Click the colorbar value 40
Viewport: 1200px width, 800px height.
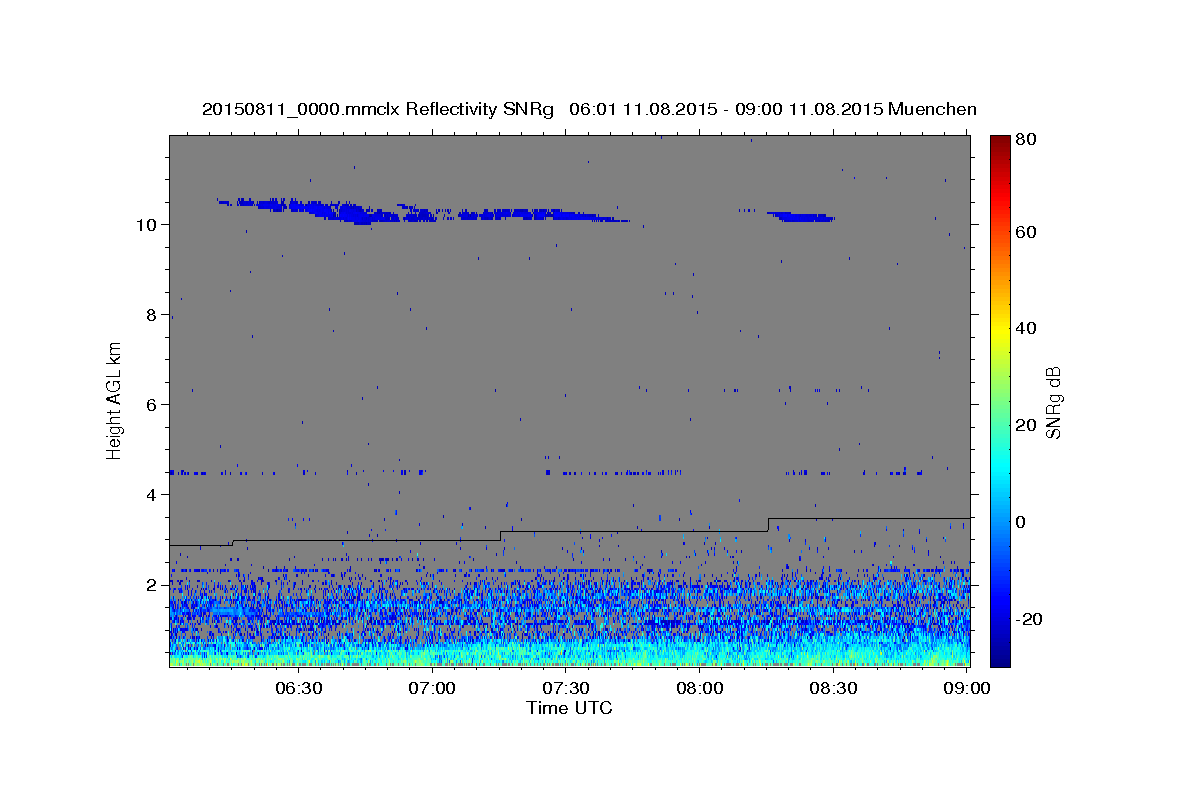click(1026, 328)
